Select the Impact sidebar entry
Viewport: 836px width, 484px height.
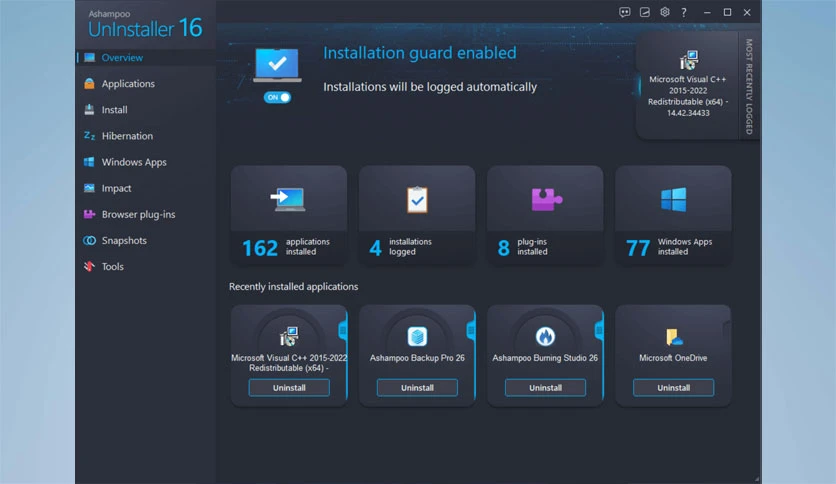coord(146,188)
